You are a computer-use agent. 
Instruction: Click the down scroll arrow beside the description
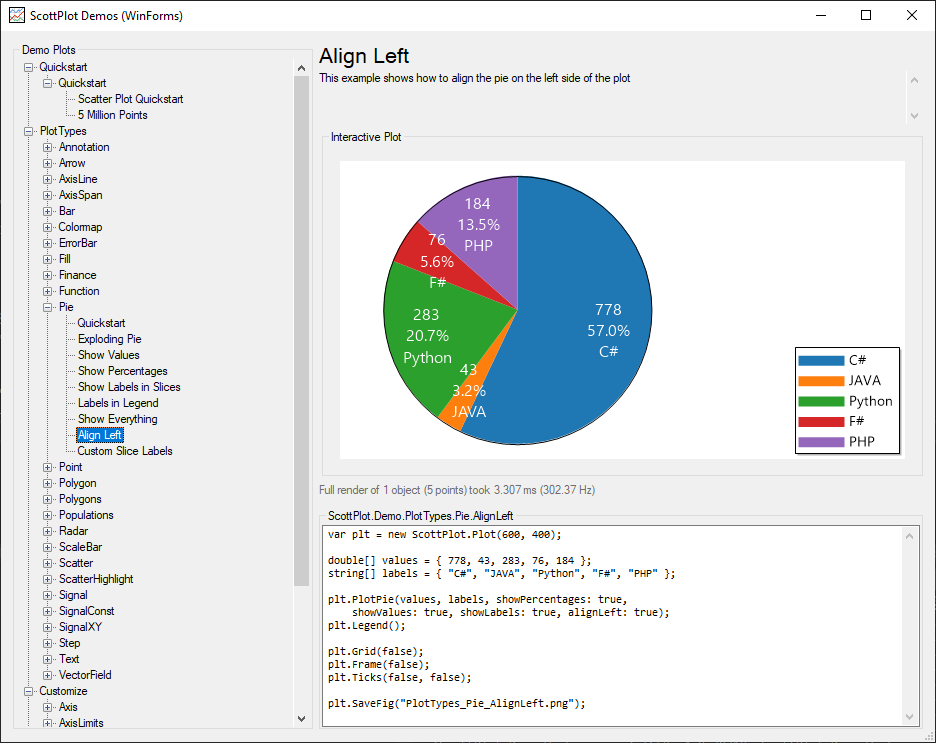[913, 114]
